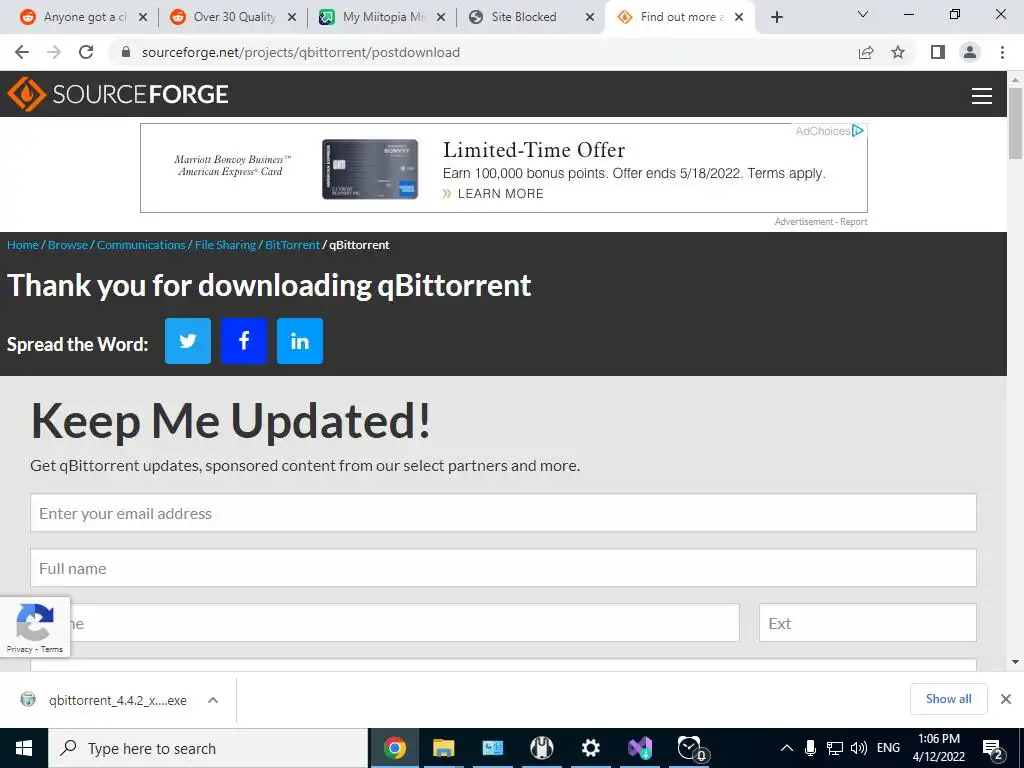Click the Home breadcrumb link
The width and height of the screenshot is (1024, 768).
point(23,245)
